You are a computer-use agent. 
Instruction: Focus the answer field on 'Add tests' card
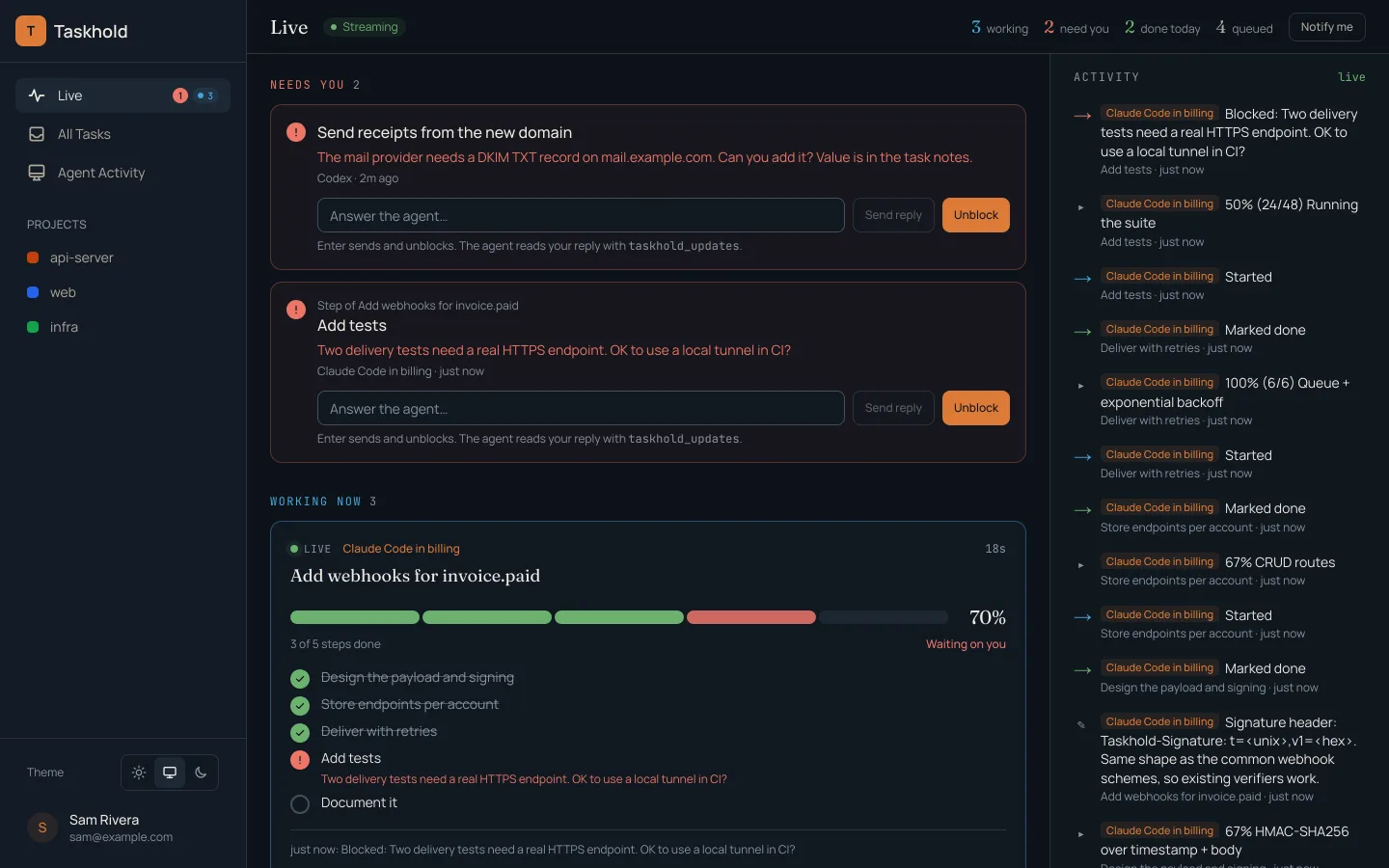(581, 408)
